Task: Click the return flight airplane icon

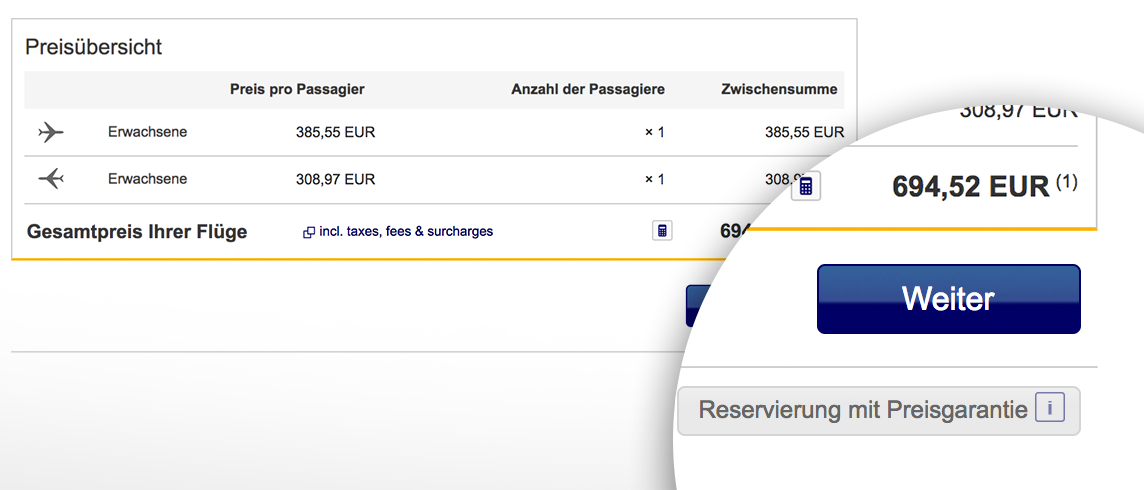Action: pos(50,180)
